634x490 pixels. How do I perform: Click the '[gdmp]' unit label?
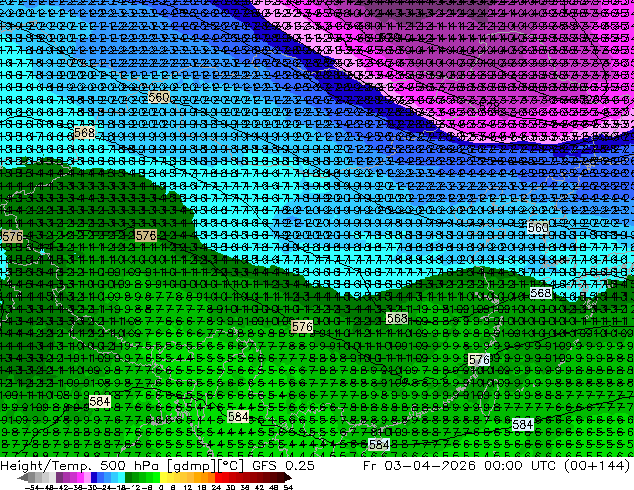click(x=191, y=466)
